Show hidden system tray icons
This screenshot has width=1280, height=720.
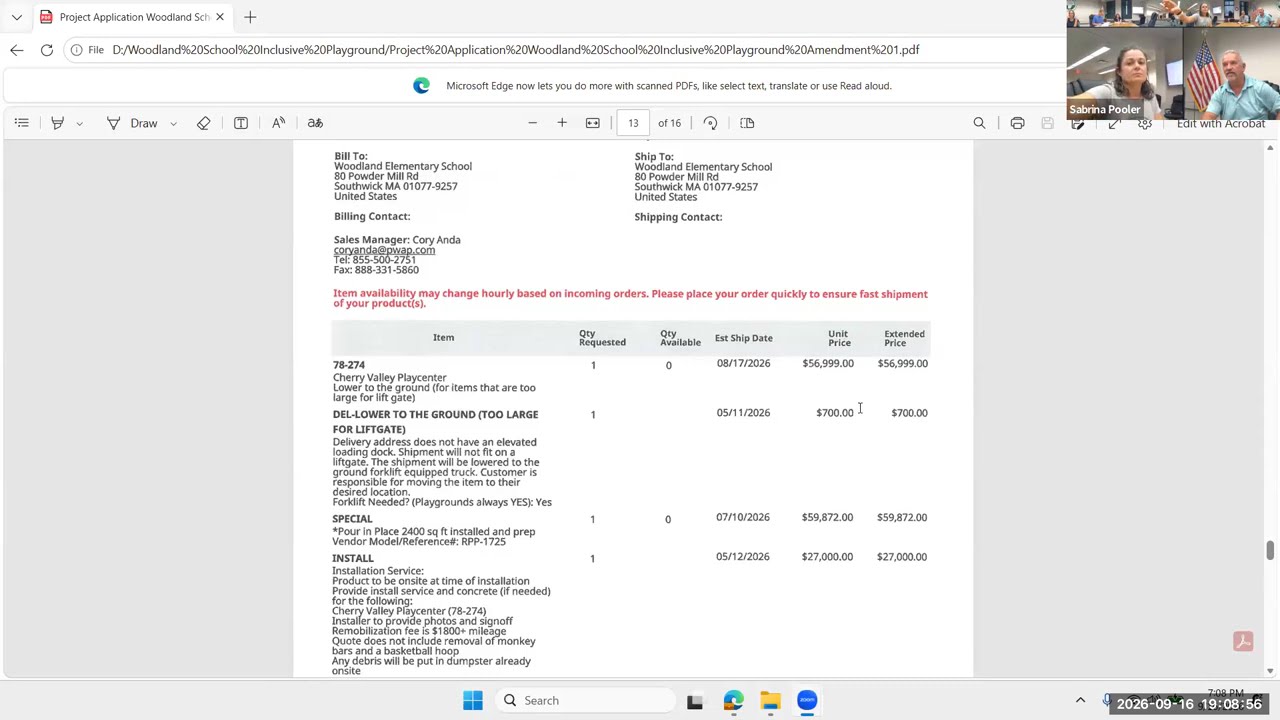pos(1080,700)
